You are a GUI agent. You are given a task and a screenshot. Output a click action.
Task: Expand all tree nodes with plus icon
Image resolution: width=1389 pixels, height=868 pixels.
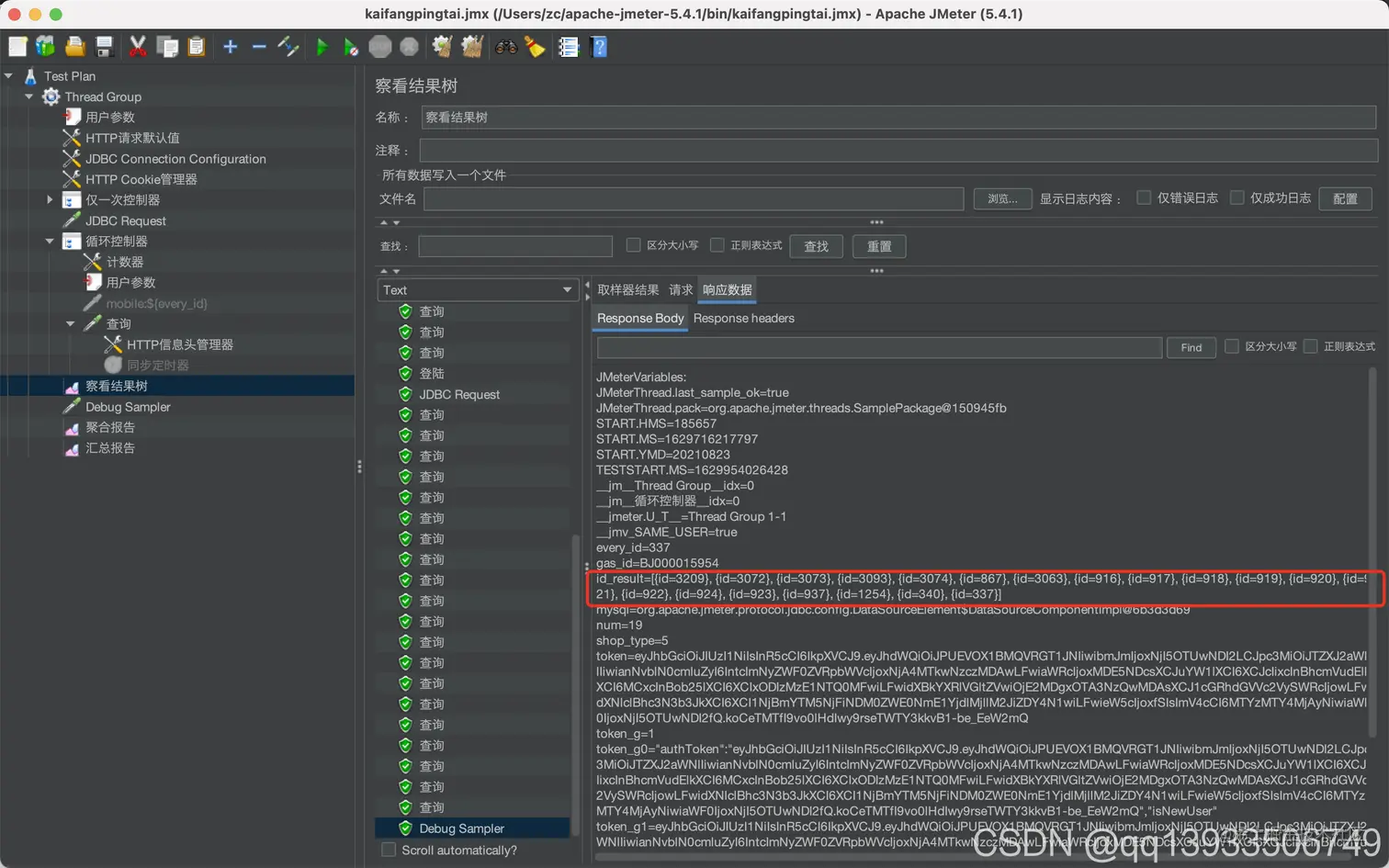click(x=231, y=47)
